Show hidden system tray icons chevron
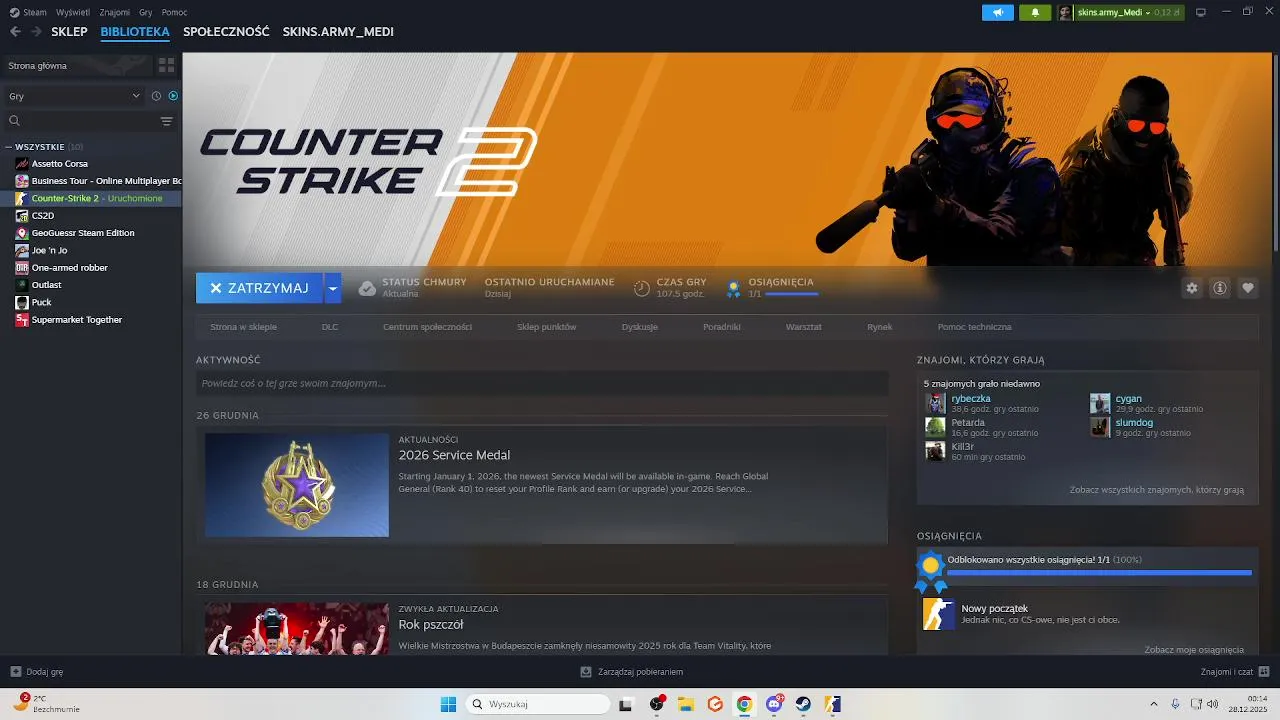 (1153, 704)
